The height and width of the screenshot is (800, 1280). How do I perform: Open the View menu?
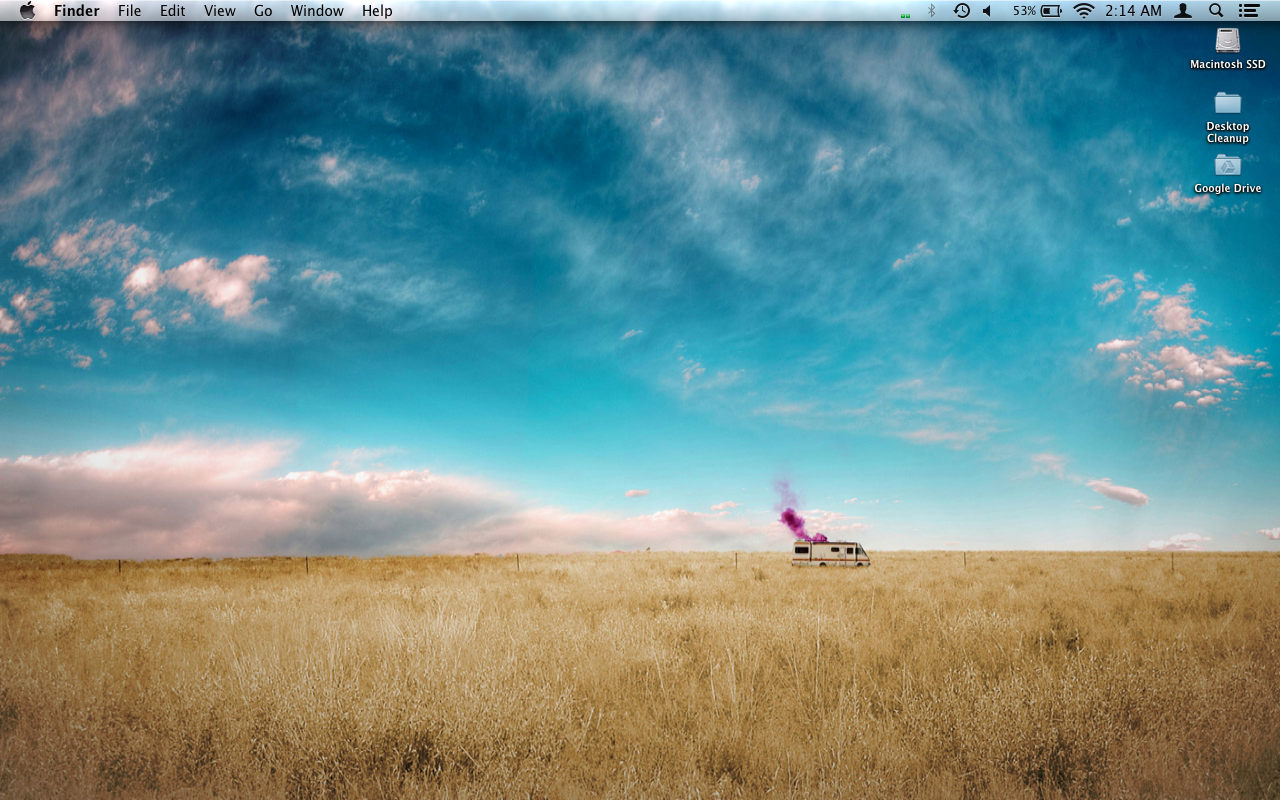tap(220, 11)
